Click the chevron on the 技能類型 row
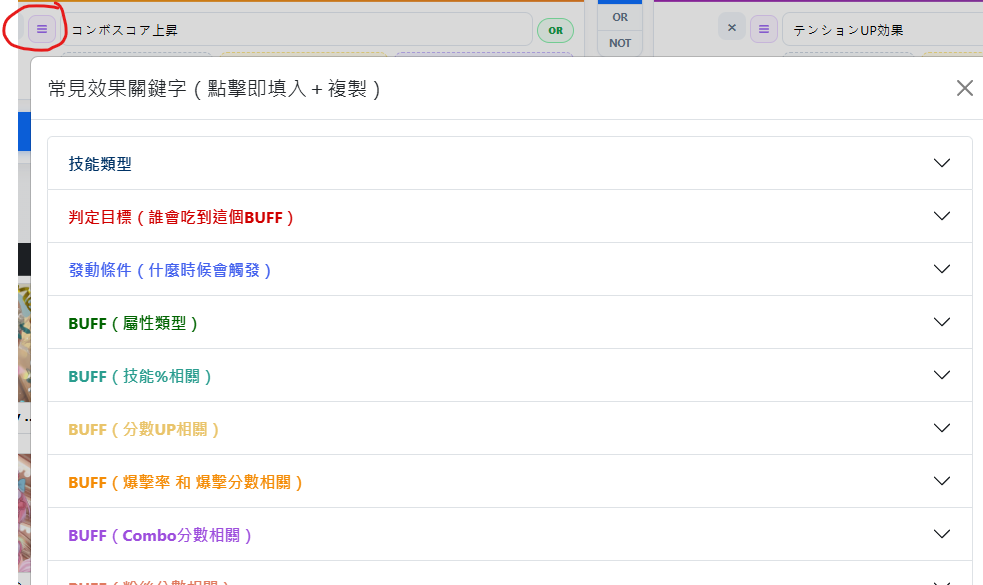 click(x=942, y=163)
